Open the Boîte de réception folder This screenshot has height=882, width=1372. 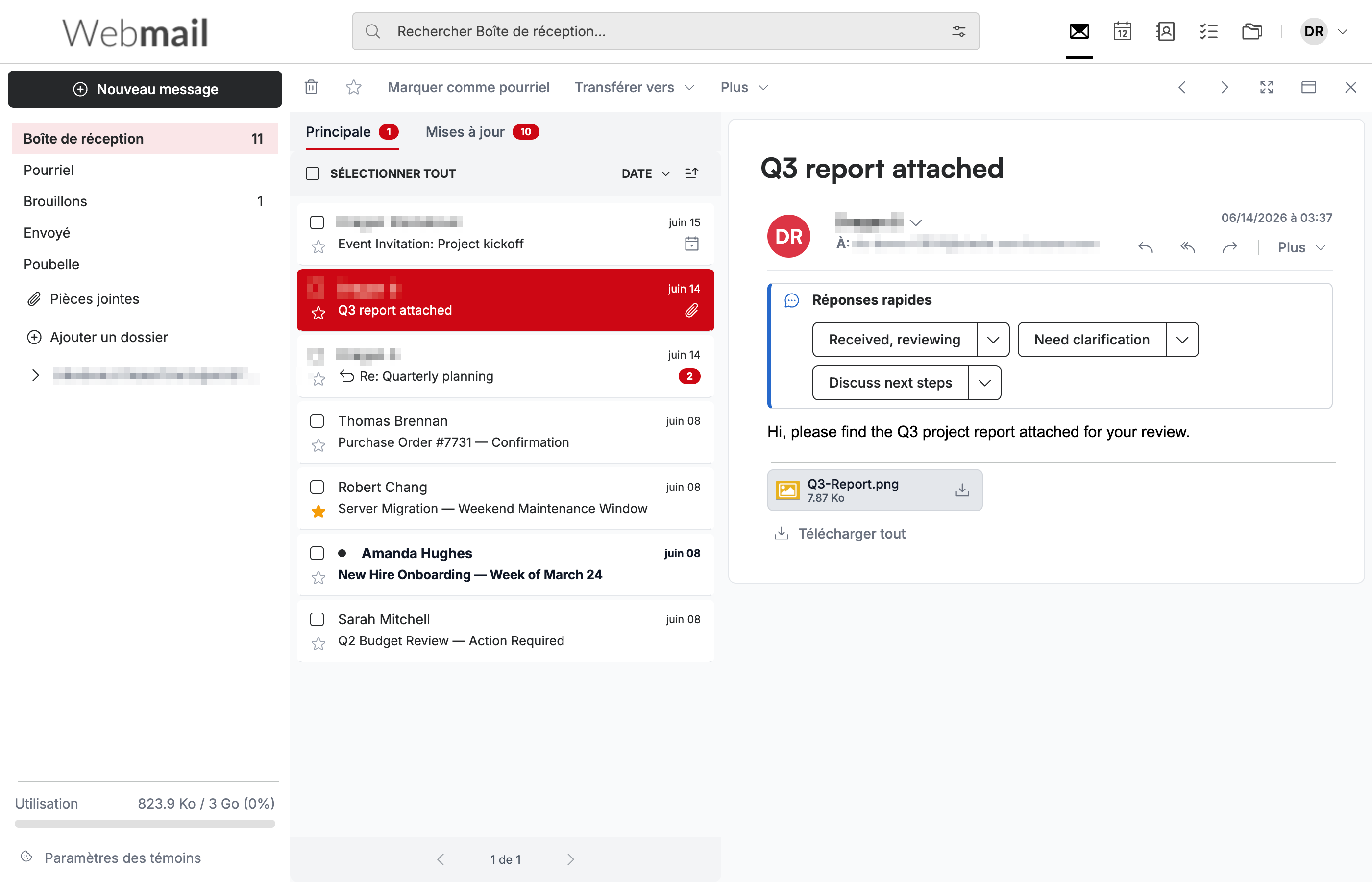coord(145,139)
